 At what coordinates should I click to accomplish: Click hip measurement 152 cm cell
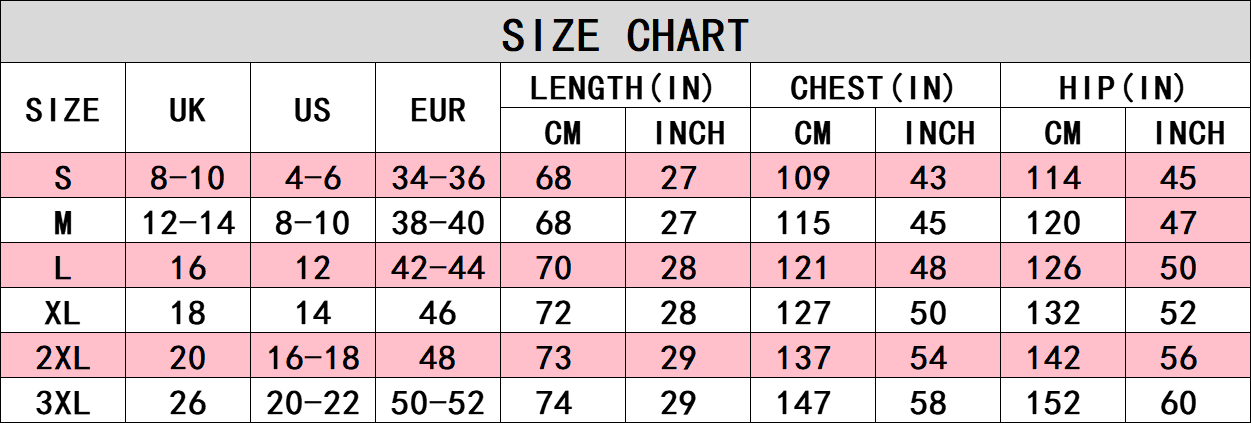(1062, 403)
